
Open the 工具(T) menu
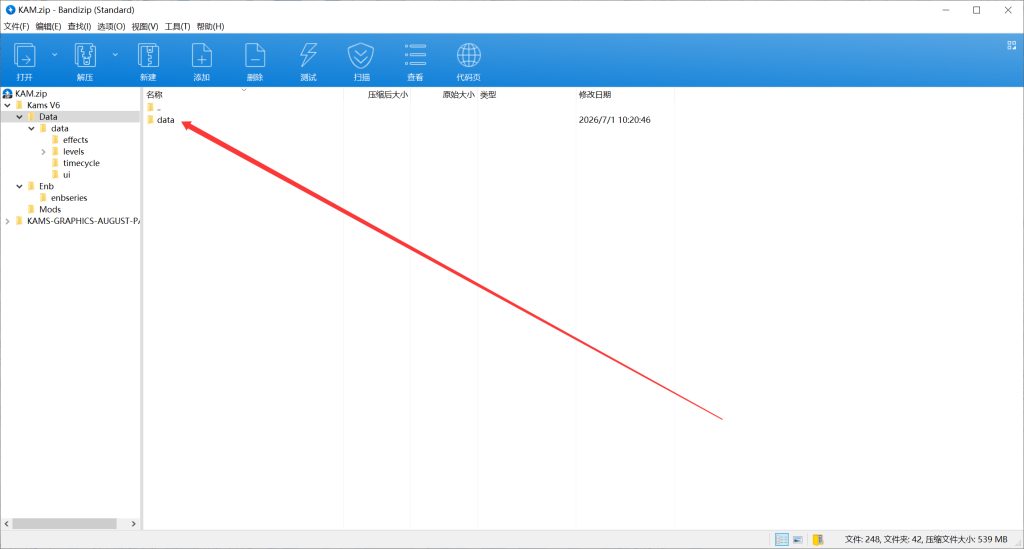coord(177,26)
